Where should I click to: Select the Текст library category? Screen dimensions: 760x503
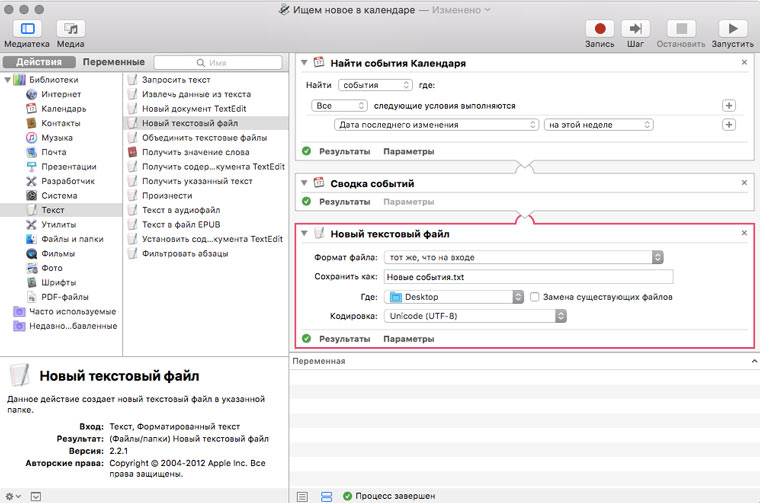coord(52,210)
